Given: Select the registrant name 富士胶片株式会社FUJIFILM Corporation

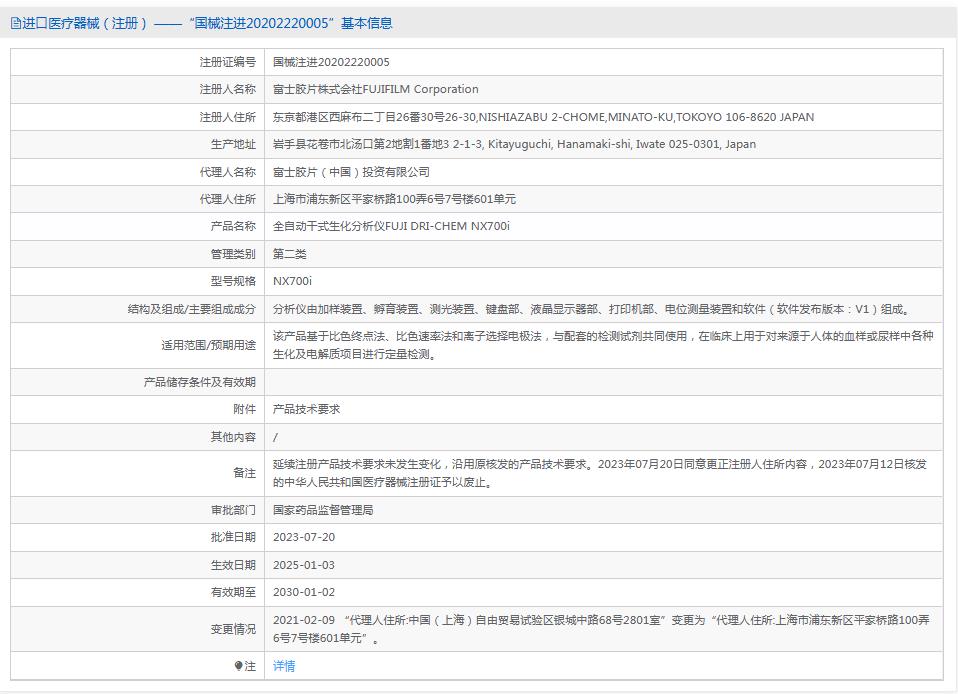Looking at the screenshot, I should click(x=375, y=89).
